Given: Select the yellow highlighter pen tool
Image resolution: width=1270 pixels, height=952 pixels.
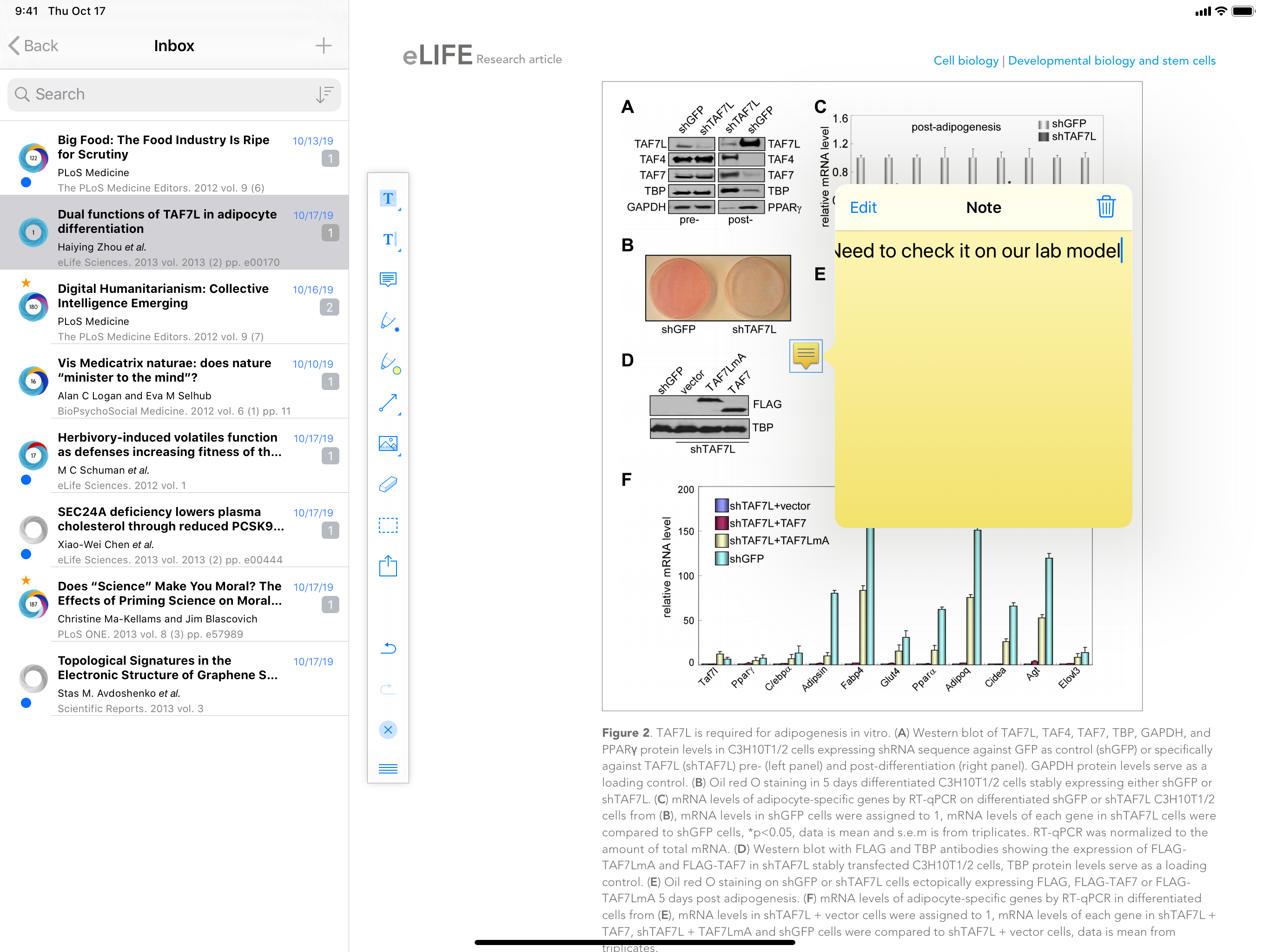Looking at the screenshot, I should (x=388, y=362).
